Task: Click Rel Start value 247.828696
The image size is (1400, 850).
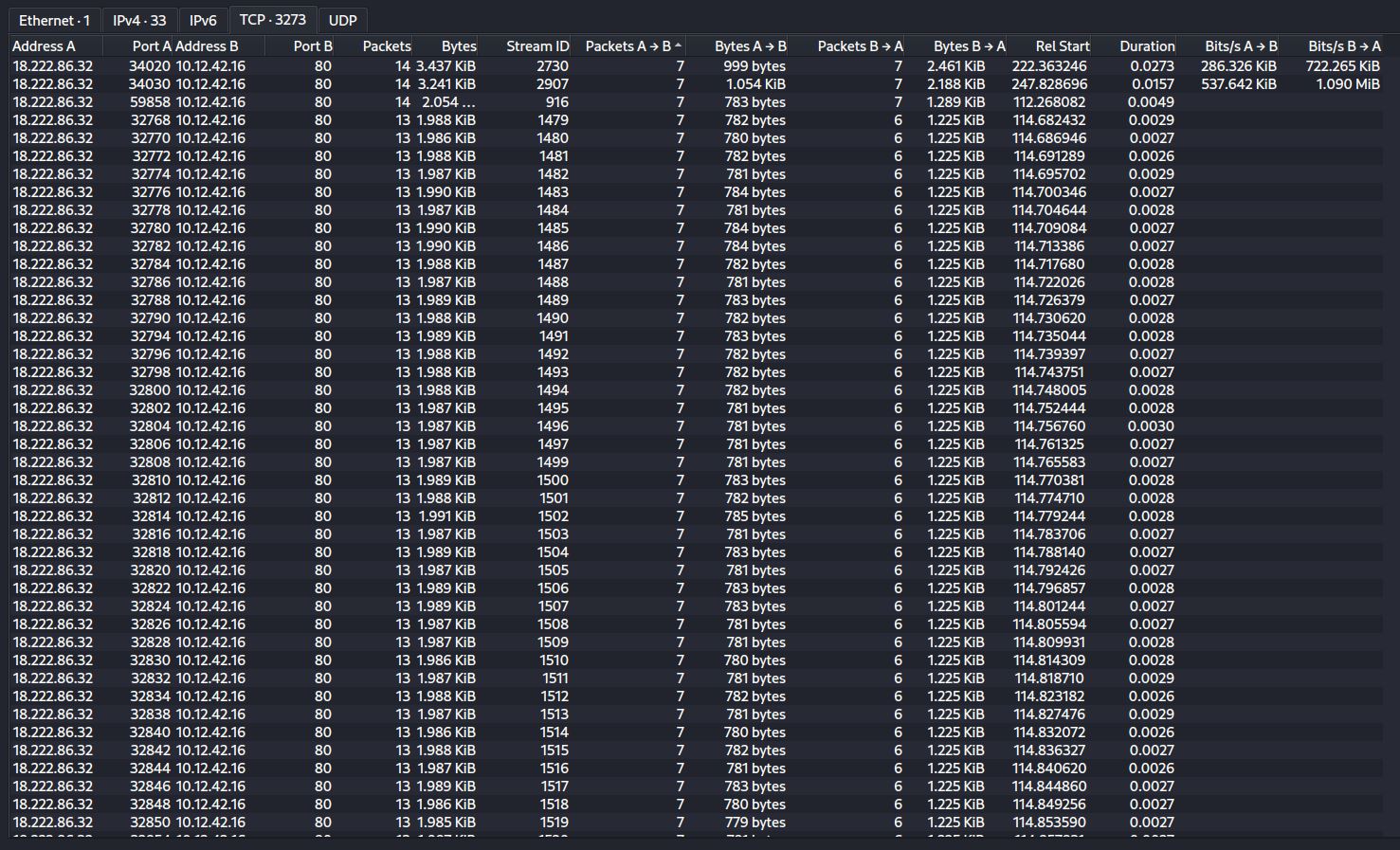Action: tap(1049, 84)
